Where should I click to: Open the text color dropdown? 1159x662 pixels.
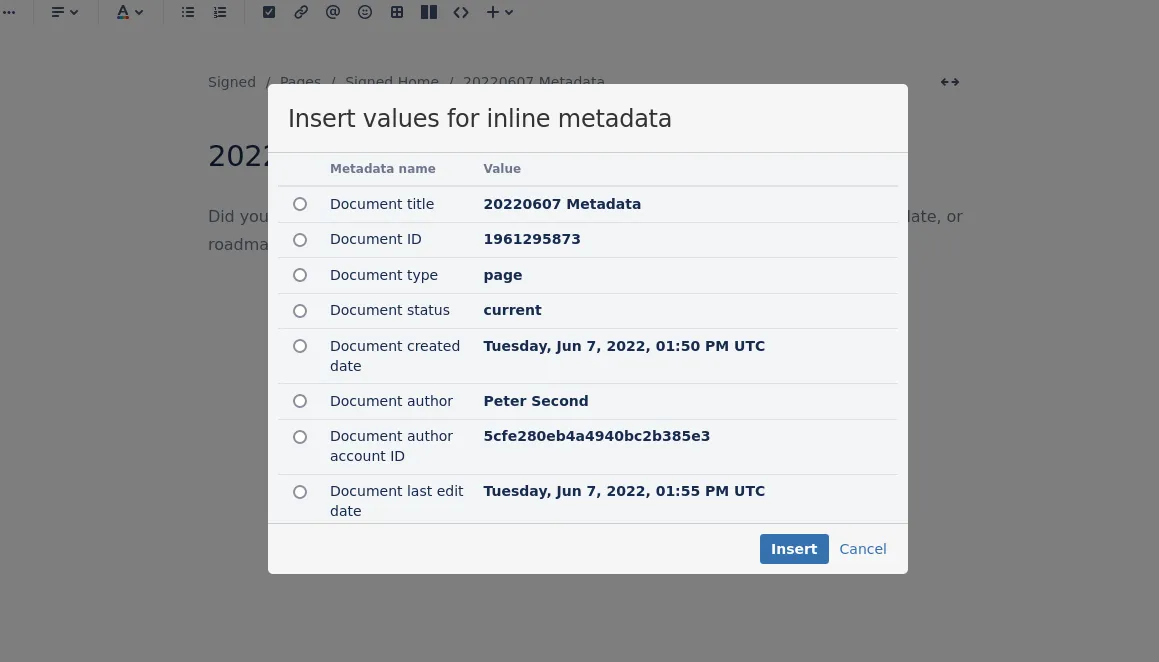pyautogui.click(x=129, y=12)
